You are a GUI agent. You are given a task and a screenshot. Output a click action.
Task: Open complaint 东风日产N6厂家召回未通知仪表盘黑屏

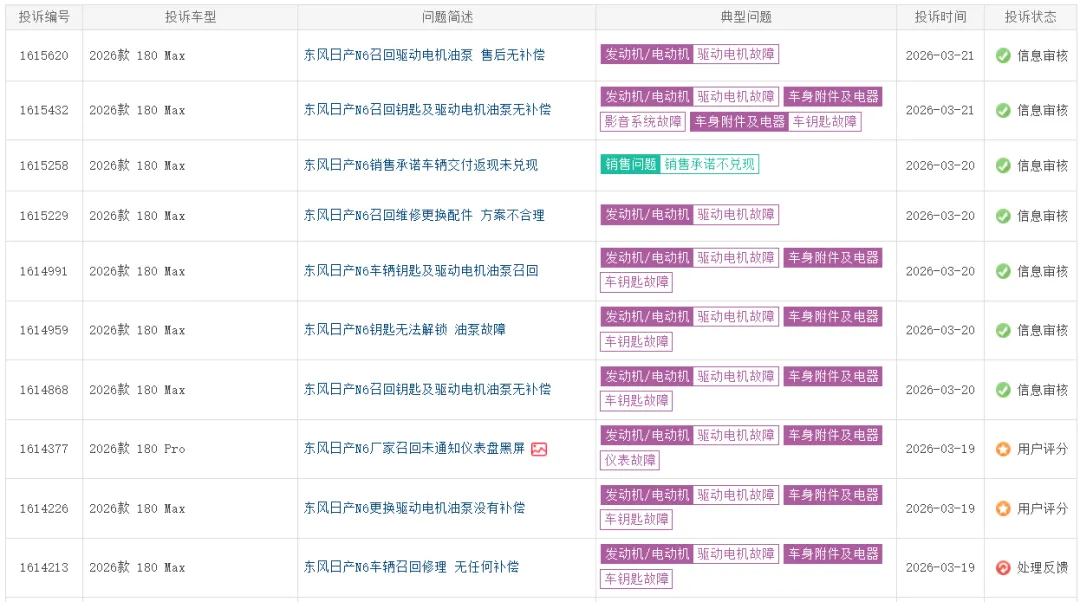(x=414, y=449)
